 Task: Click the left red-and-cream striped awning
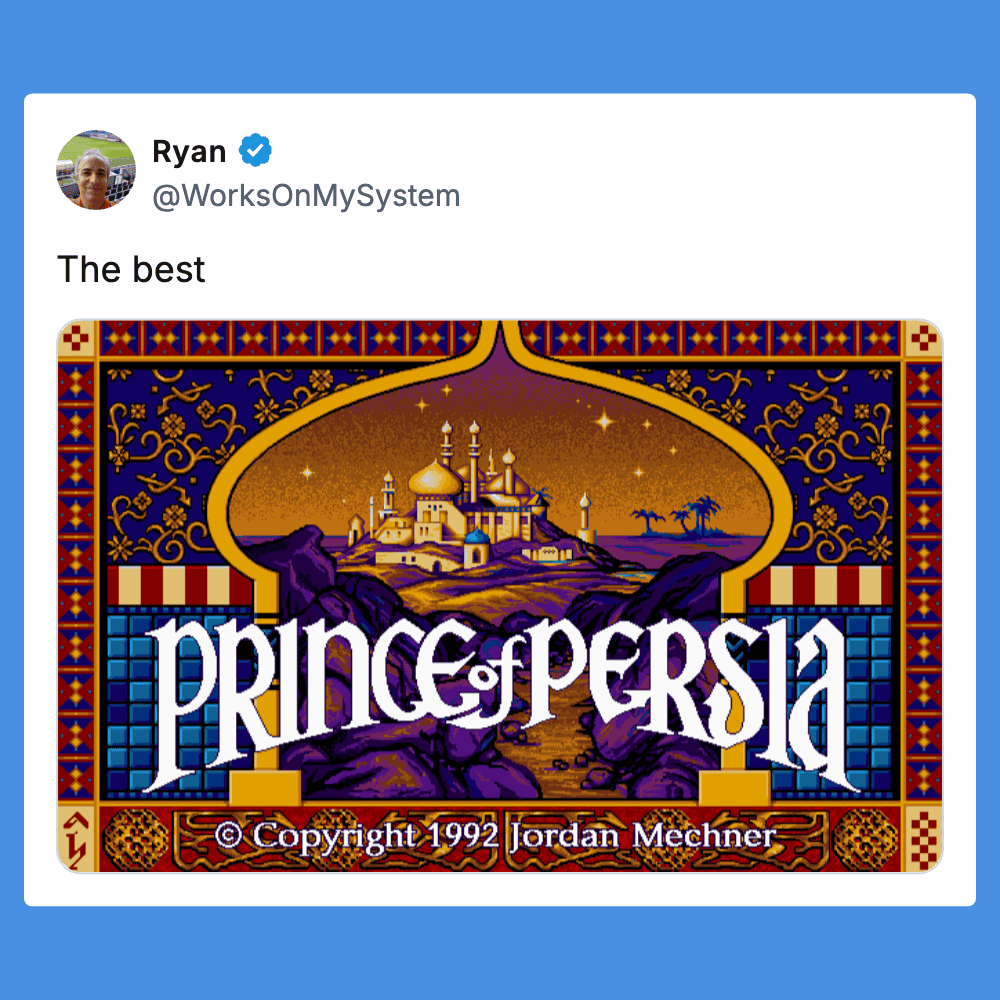[x=180, y=585]
